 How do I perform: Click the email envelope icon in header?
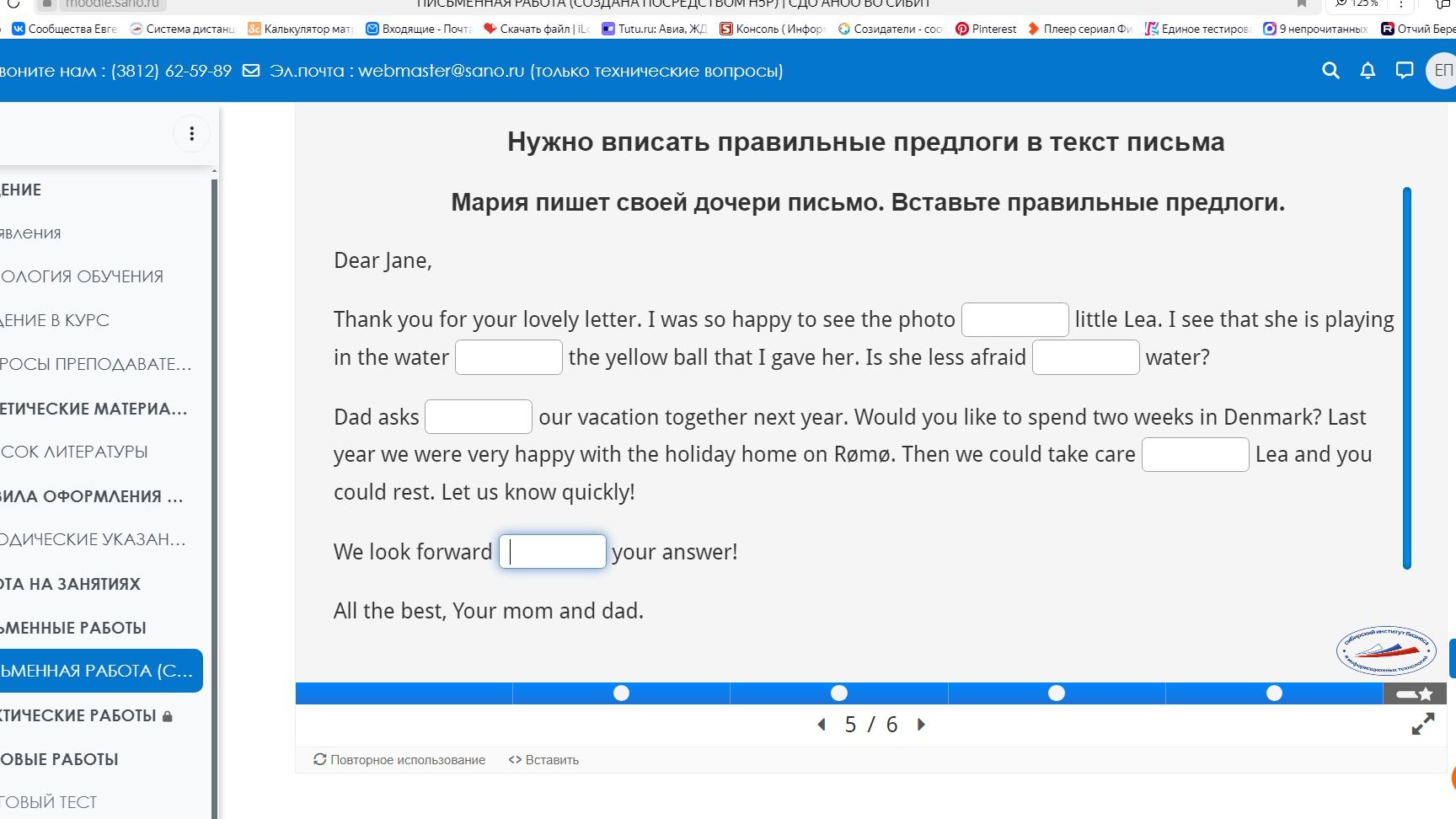[x=251, y=71]
